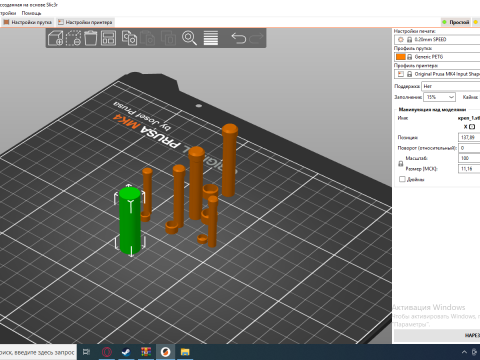Open the supports dropdown
480x360 pixels.
(x=451, y=86)
